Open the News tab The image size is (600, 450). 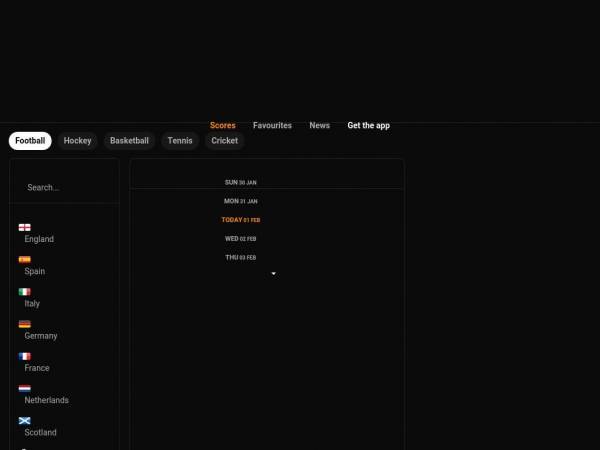coord(320,125)
